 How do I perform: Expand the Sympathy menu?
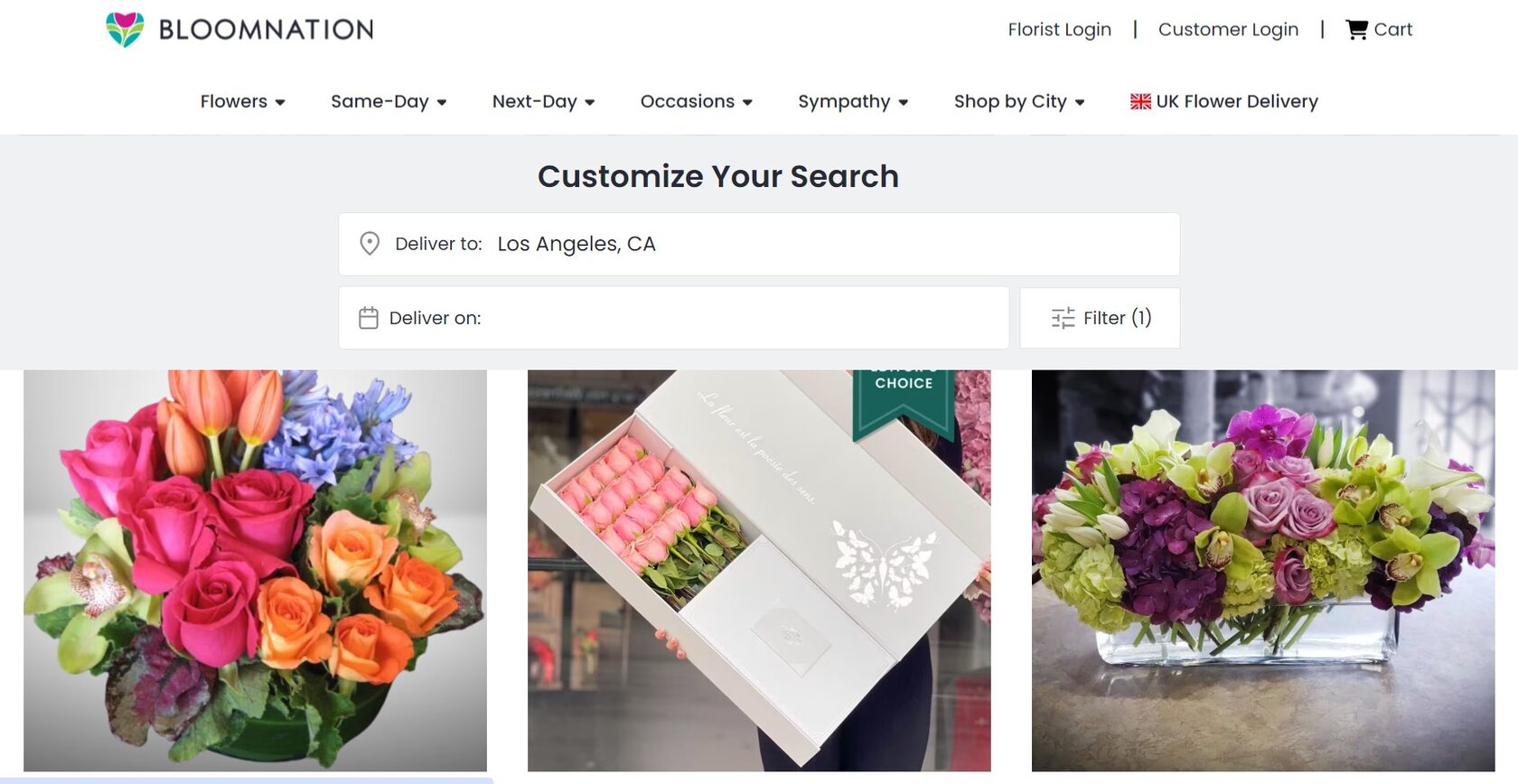pyautogui.click(x=852, y=101)
